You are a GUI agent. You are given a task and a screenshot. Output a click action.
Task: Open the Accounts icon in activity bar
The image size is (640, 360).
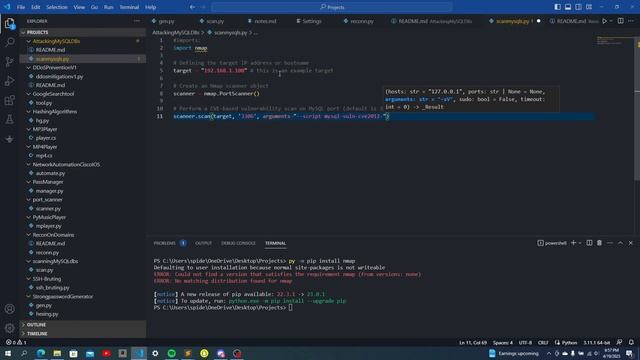pos(9,309)
